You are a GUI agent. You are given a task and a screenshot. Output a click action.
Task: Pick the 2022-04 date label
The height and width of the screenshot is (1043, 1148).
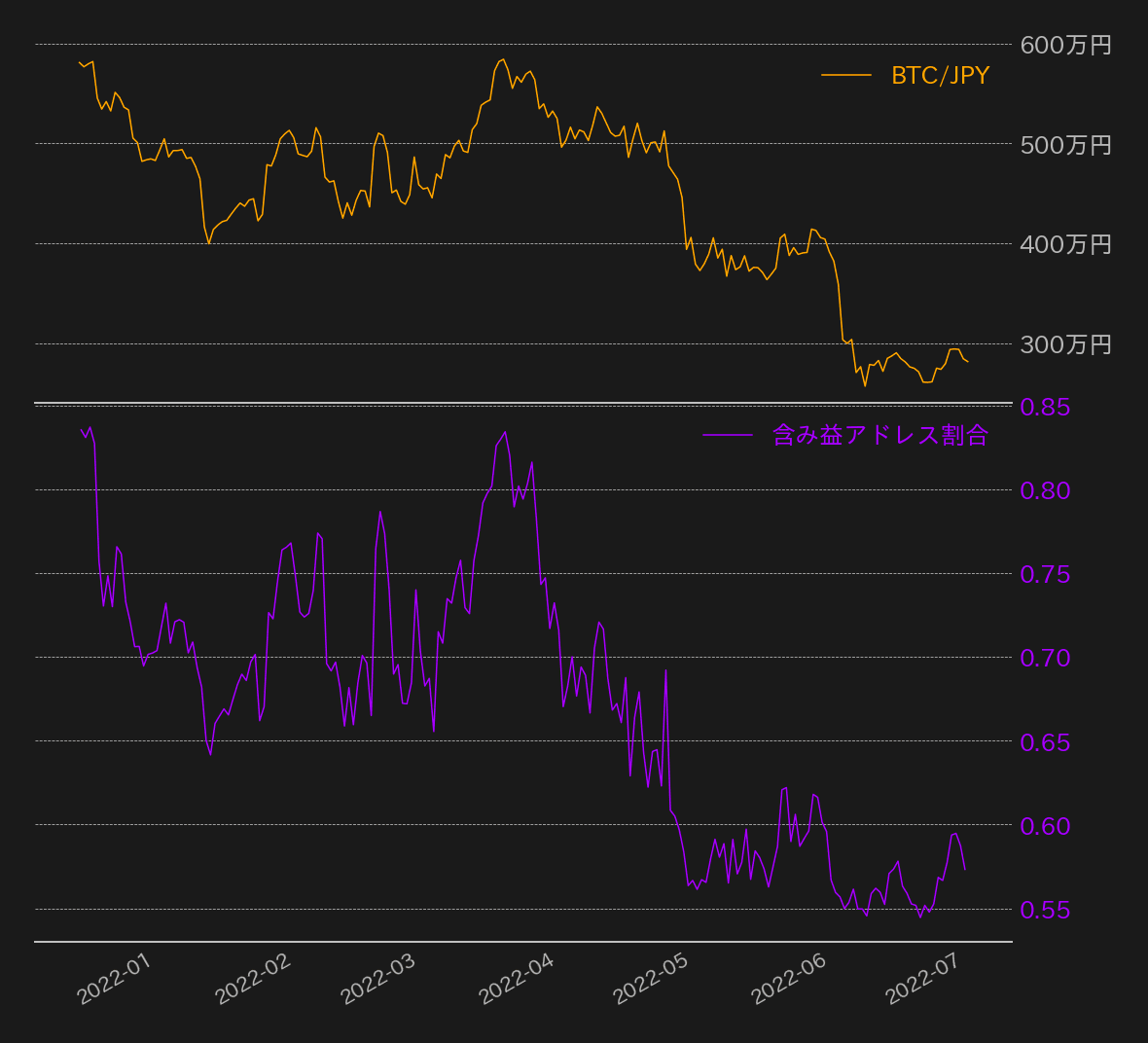517,979
